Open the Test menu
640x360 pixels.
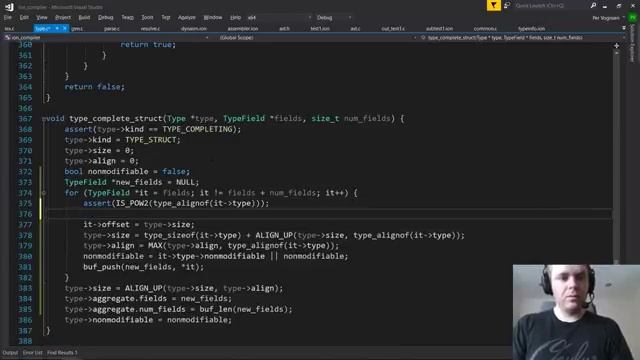click(x=165, y=18)
